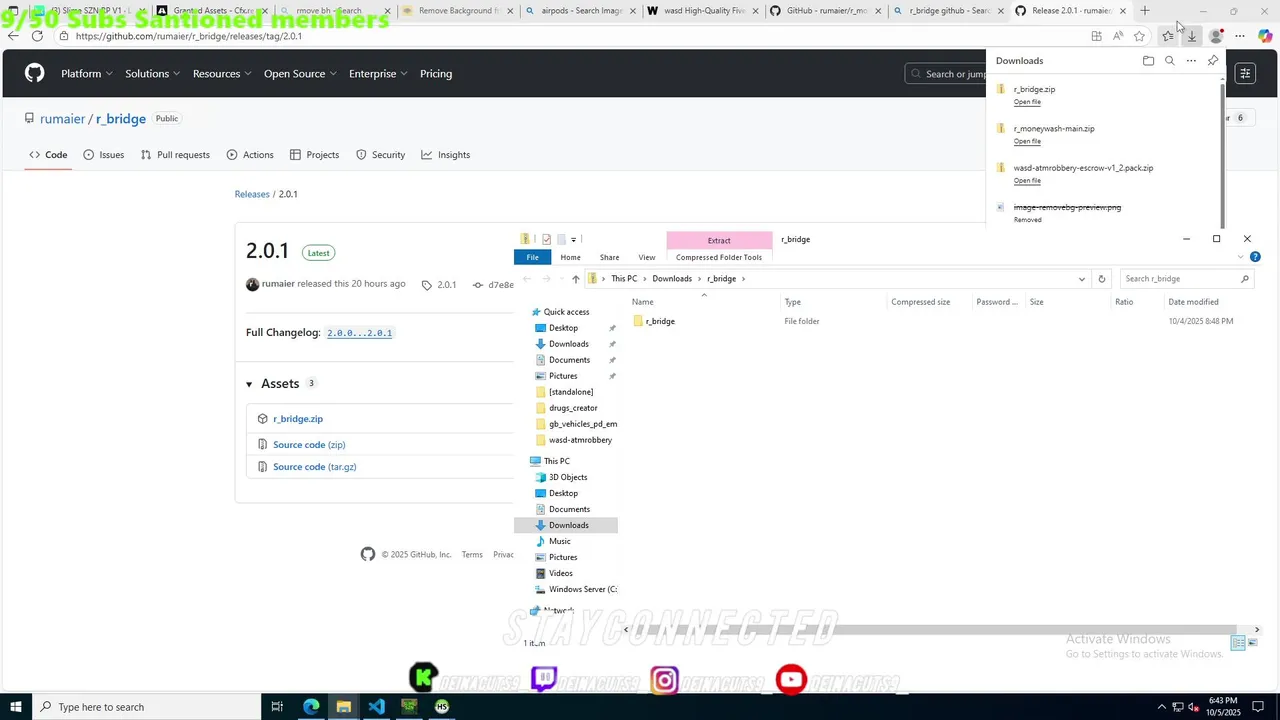
Task: Open Visual Studio Code from taskbar
Action: coord(376,707)
